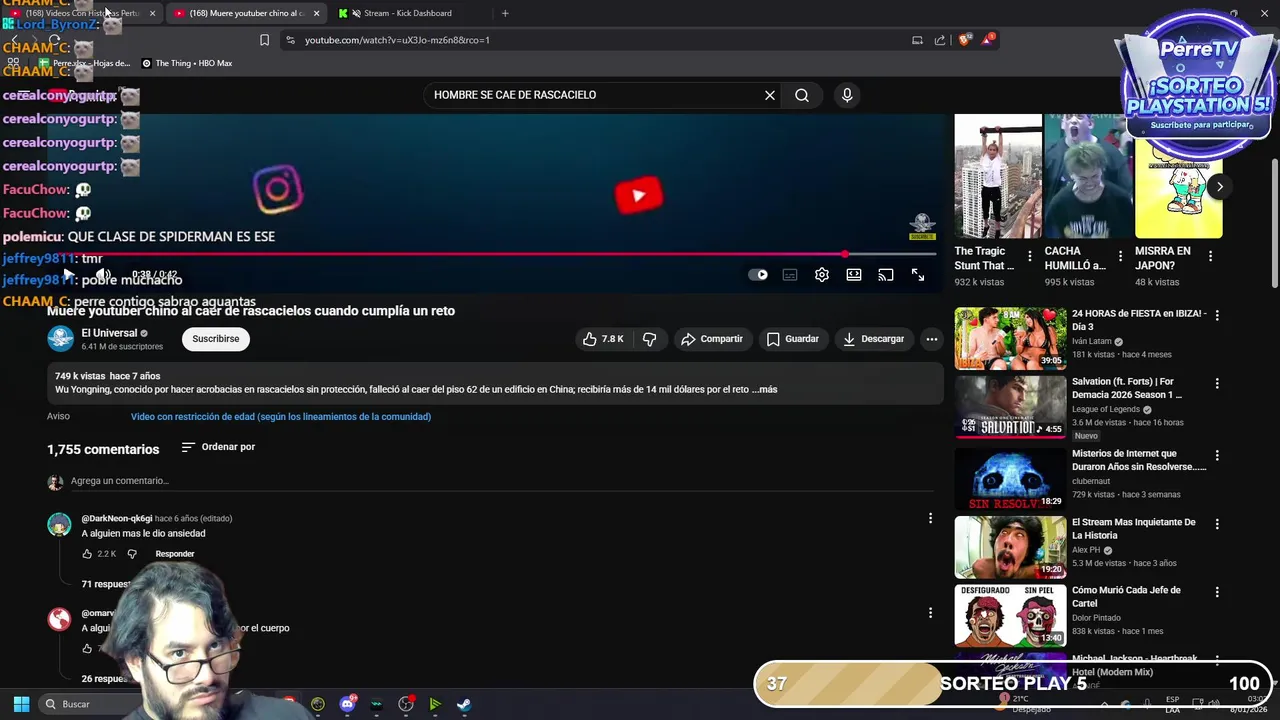This screenshot has width=1280, height=720.
Task: Open the age restriction community guidelines link
Action: (x=281, y=416)
